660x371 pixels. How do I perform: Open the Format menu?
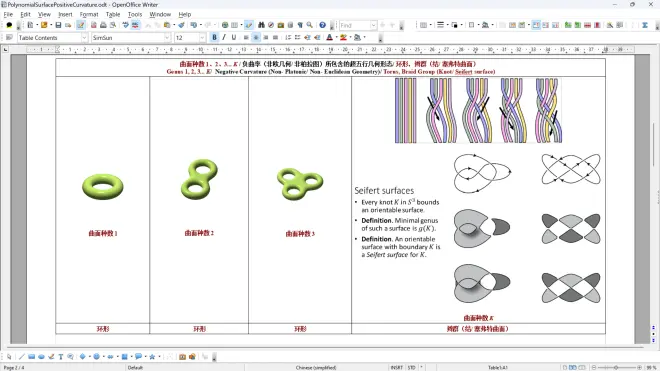click(x=89, y=14)
